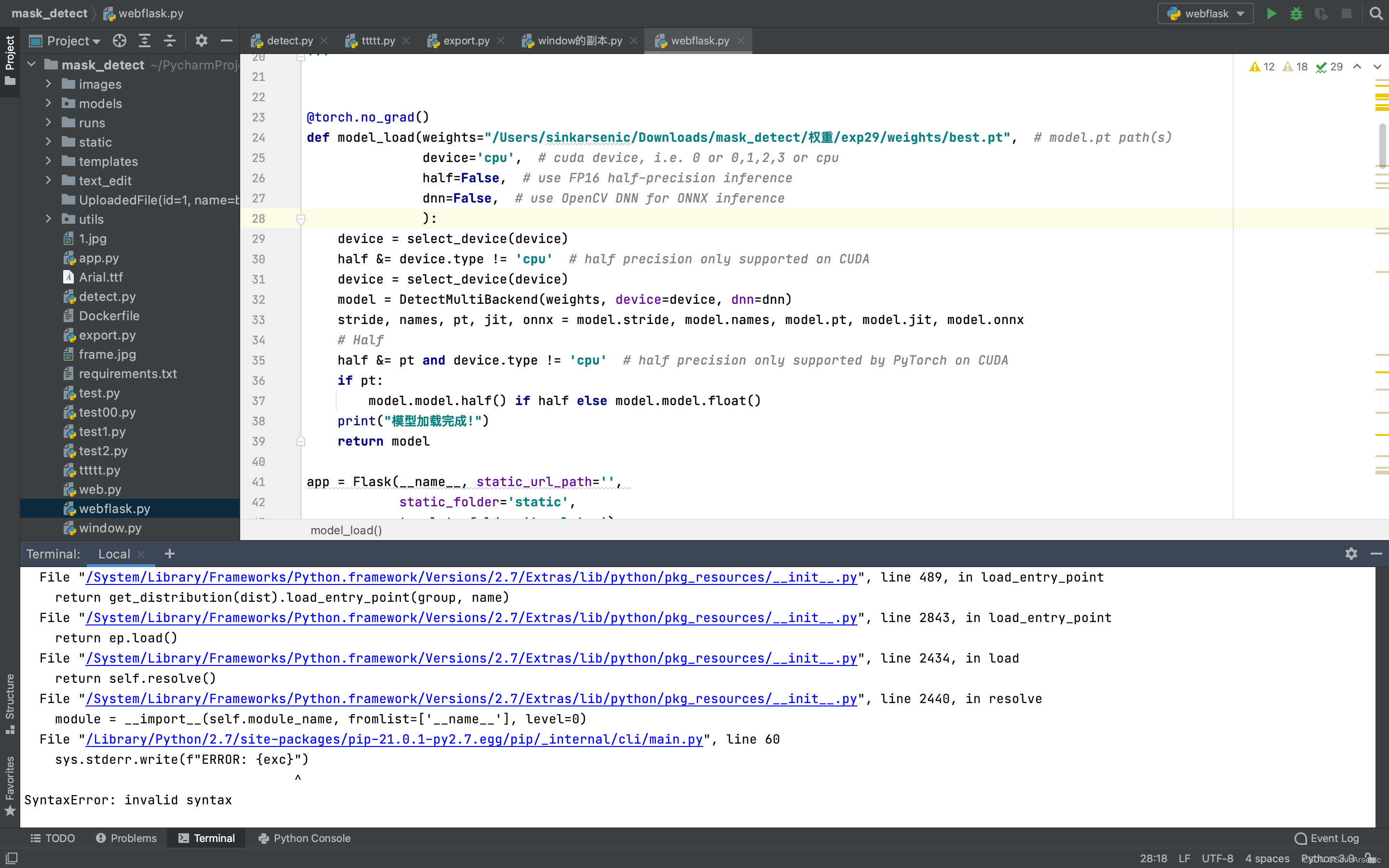Click the 18 weak warnings indicator

click(1295, 67)
